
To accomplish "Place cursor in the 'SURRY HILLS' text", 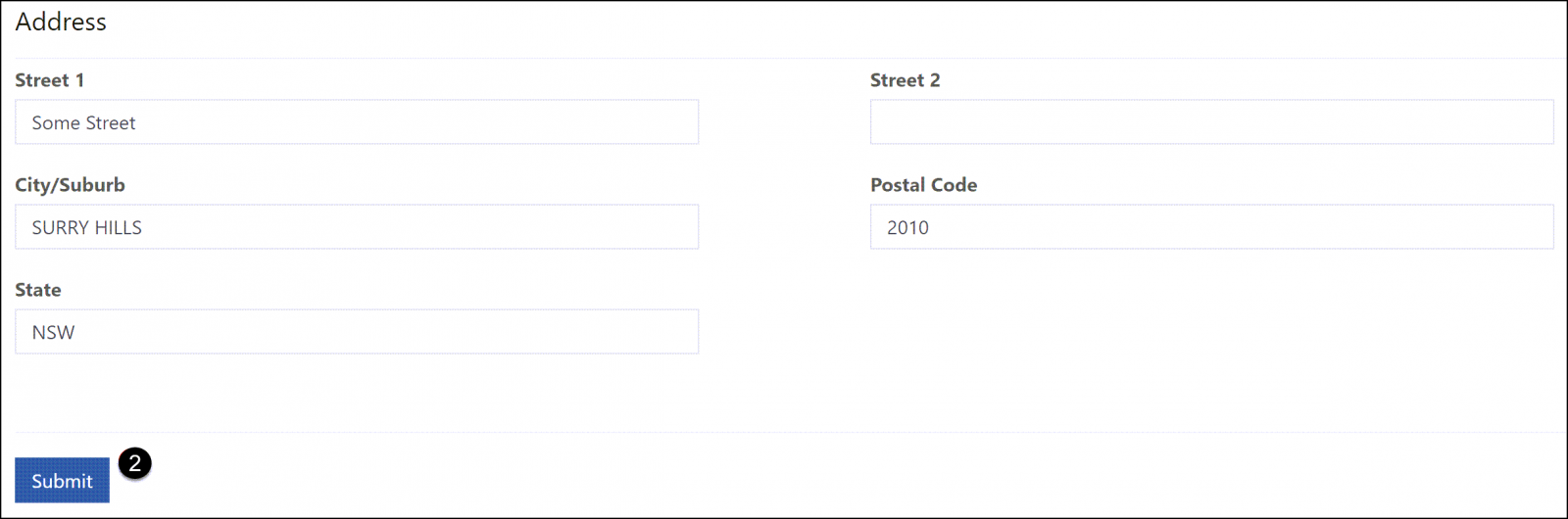I will tap(87, 228).
